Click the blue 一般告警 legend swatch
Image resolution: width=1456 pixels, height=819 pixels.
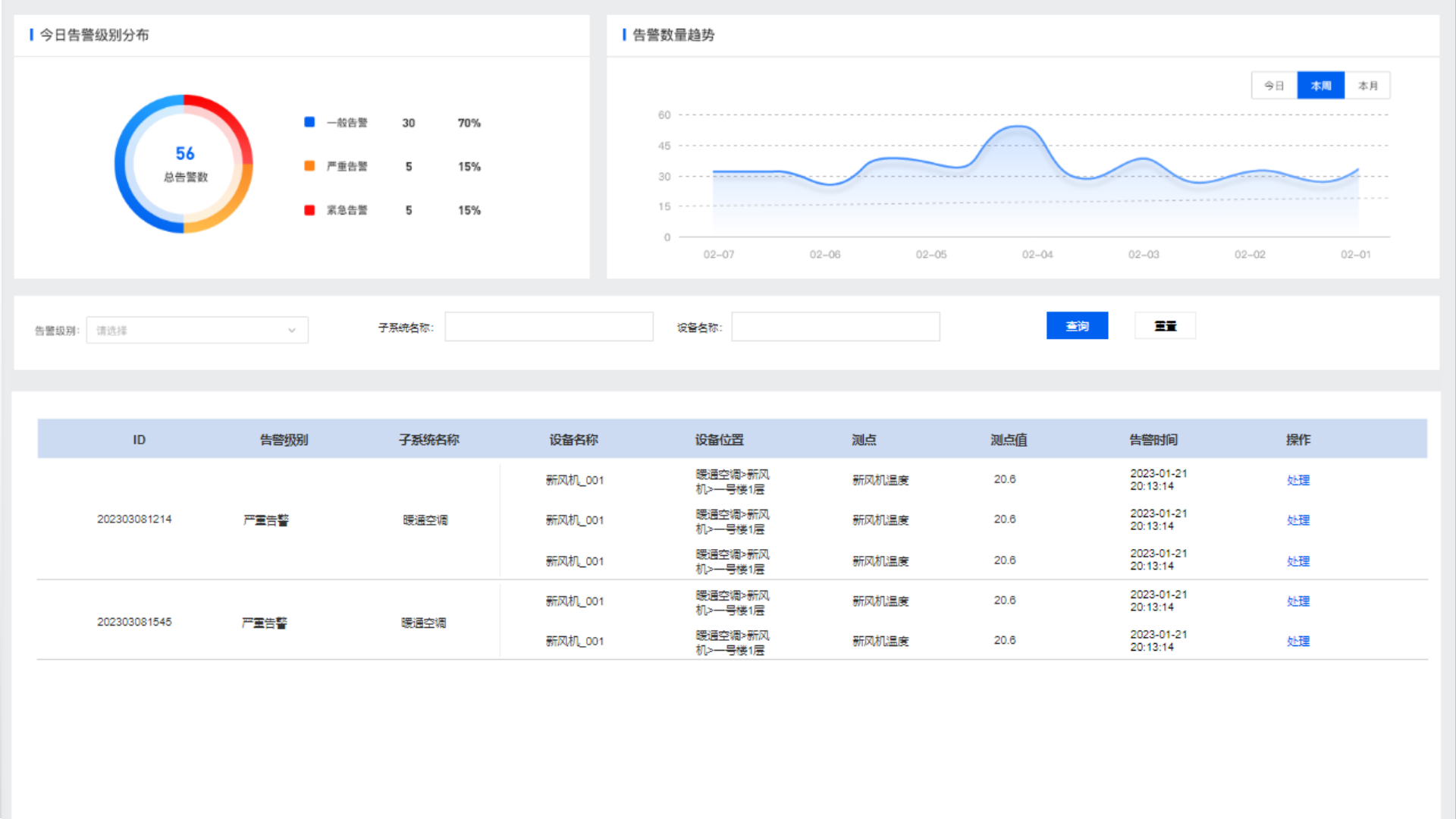coord(309,122)
